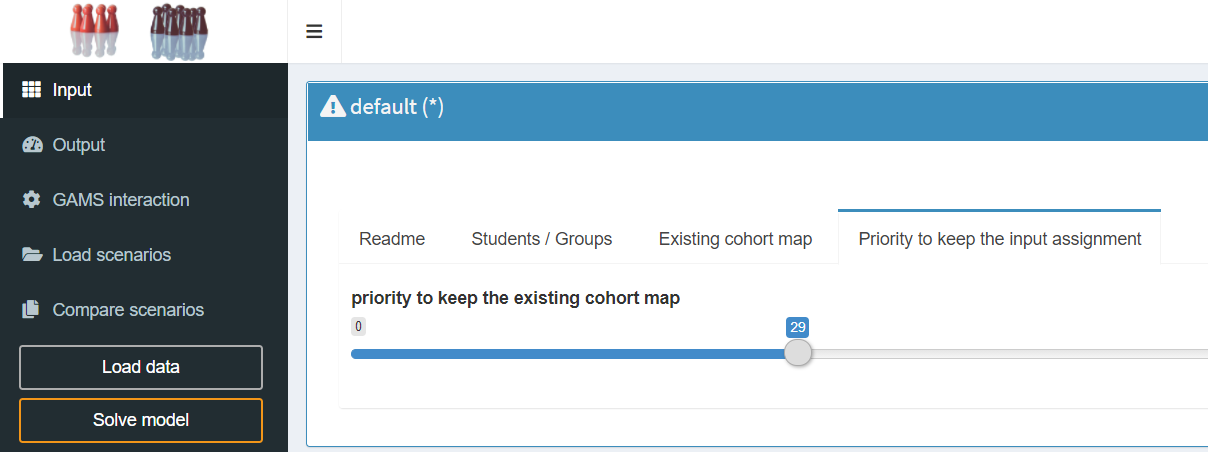Open the Readme tab
The width and height of the screenshot is (1208, 452).
point(392,239)
